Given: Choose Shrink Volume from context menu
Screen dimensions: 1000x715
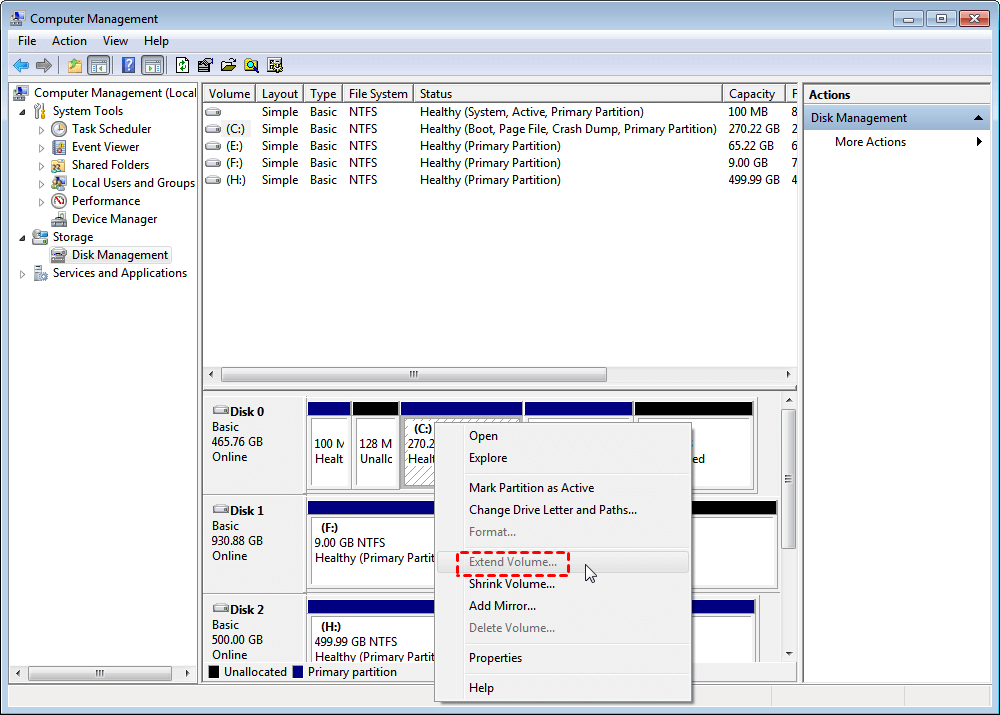Looking at the screenshot, I should pos(511,584).
